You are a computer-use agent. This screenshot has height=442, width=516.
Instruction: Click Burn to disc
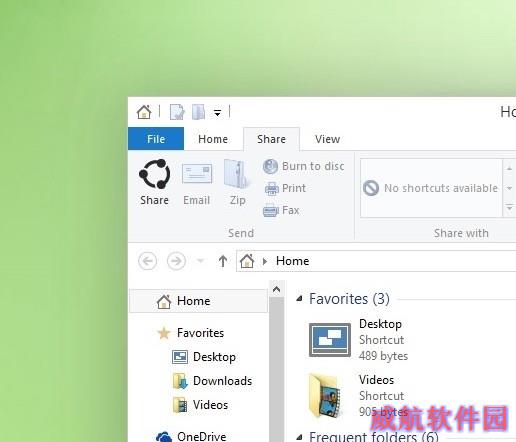click(x=304, y=166)
